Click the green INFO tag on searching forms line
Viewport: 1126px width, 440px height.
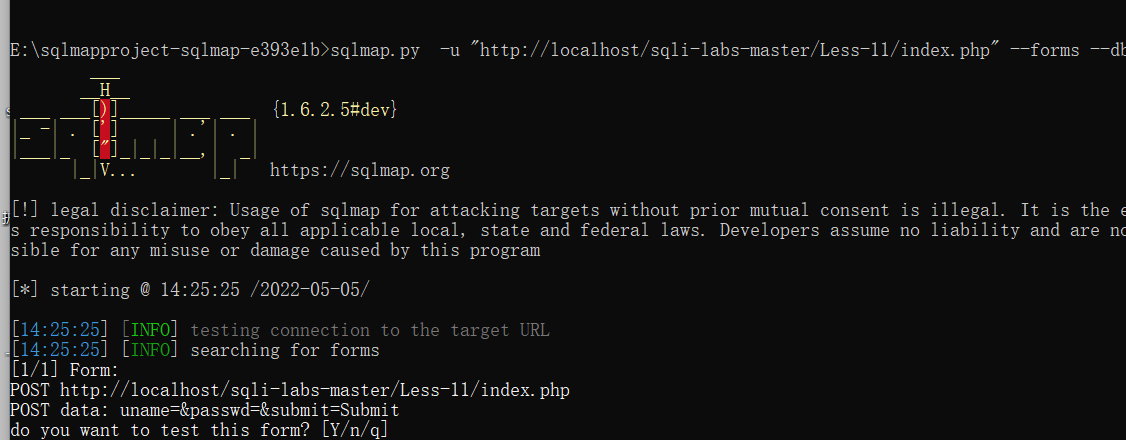click(x=149, y=350)
